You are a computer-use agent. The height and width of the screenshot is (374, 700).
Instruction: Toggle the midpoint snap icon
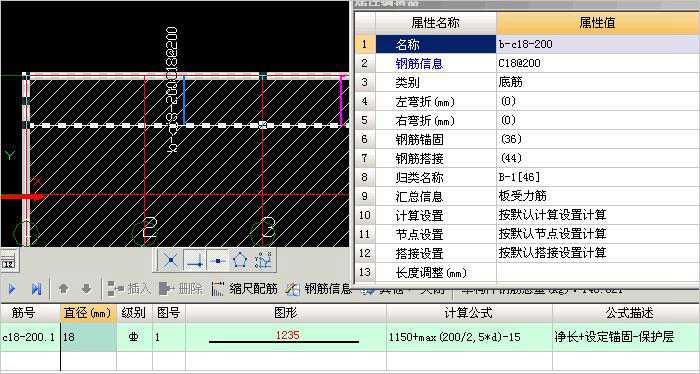pos(217,260)
